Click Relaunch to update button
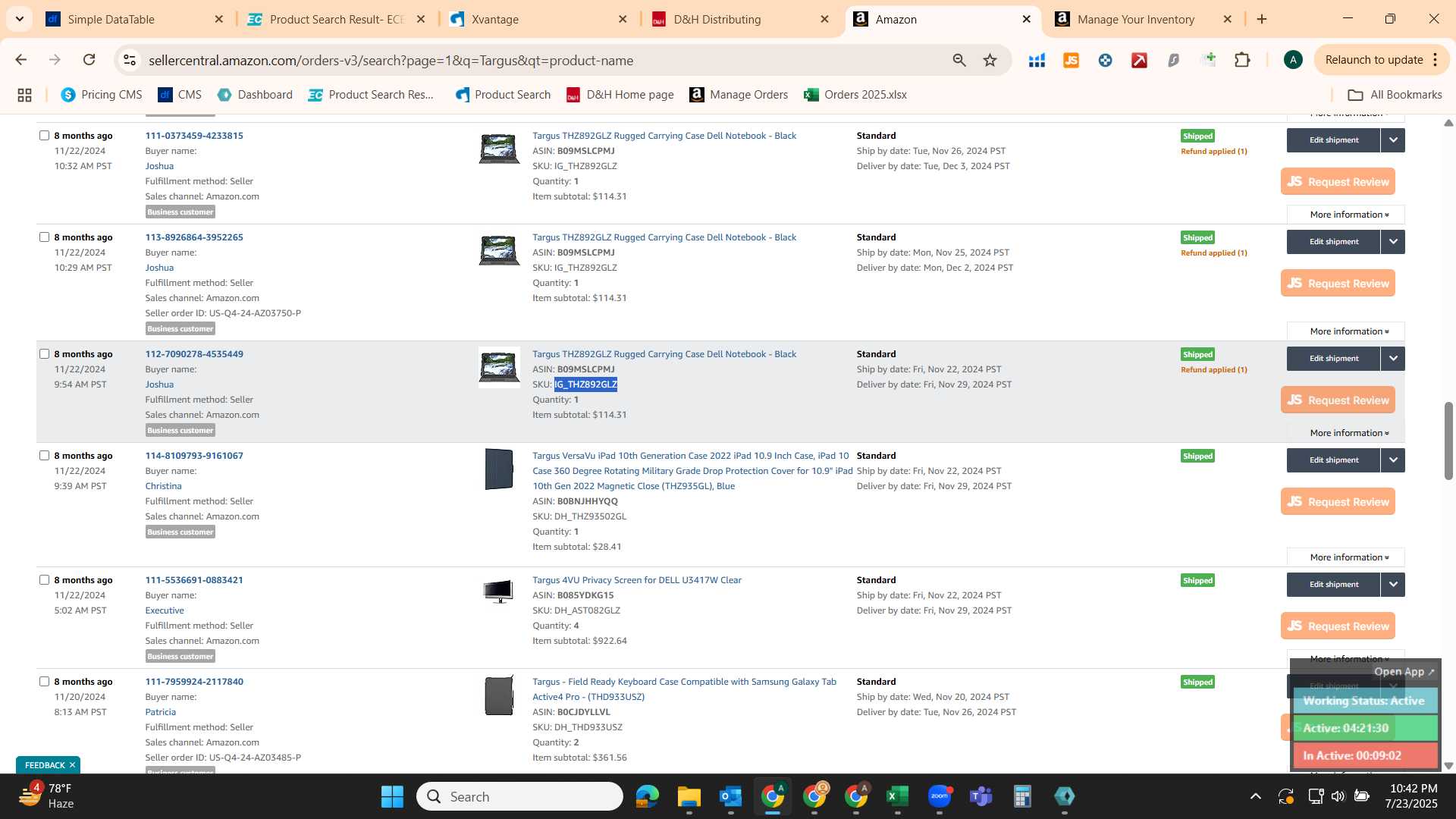 click(x=1373, y=60)
